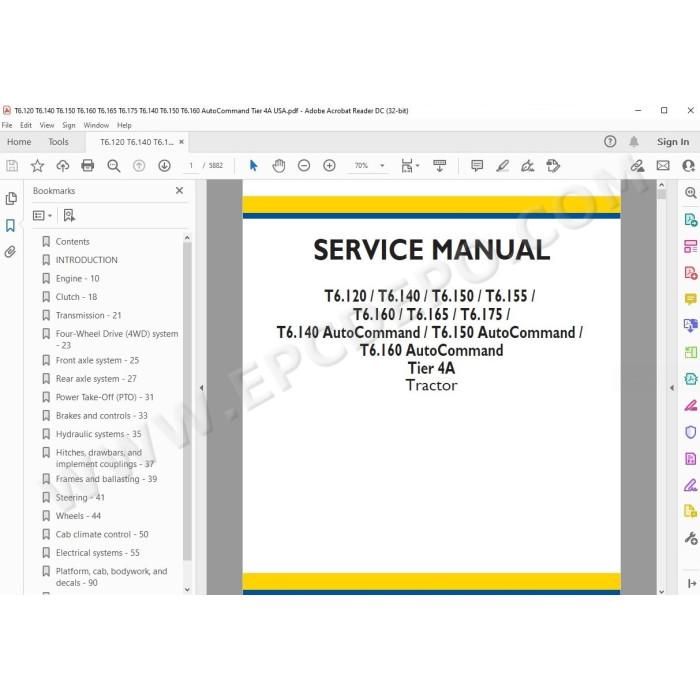Open the search tools magnifier icon

690,193
